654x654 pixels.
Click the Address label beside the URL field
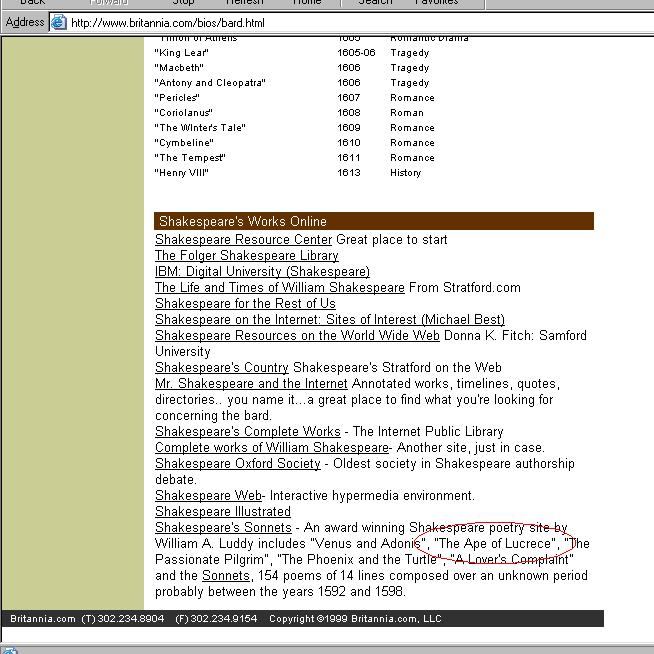25,22
